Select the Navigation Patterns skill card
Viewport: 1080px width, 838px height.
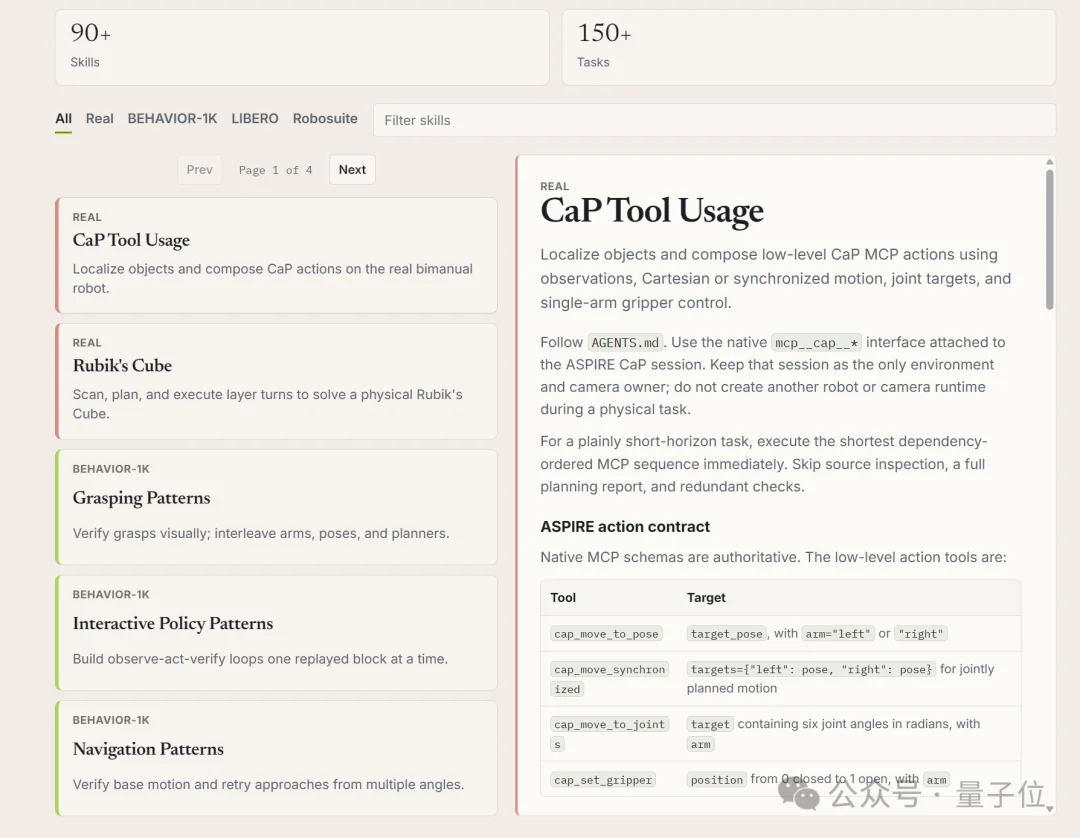pos(276,758)
